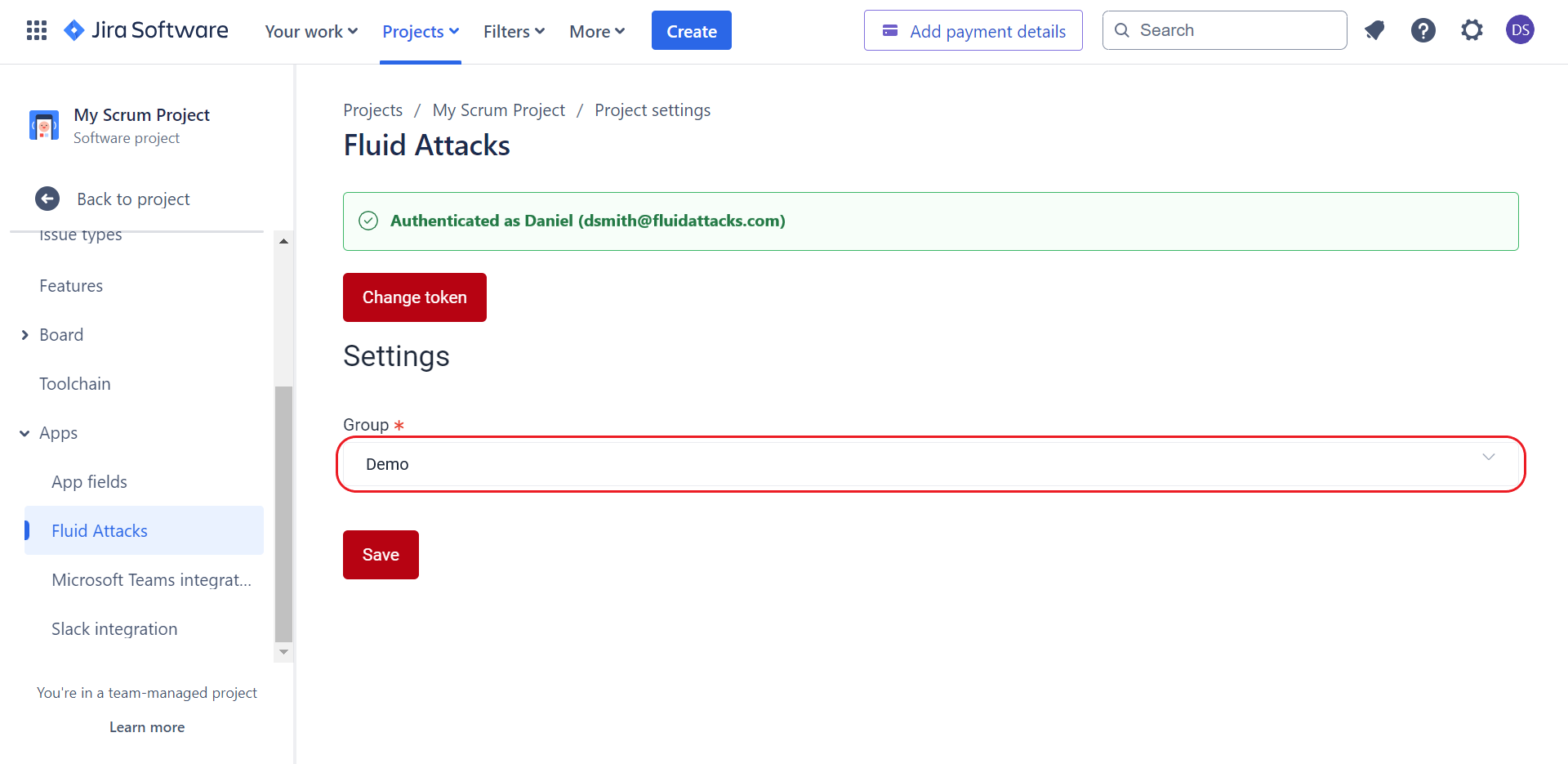Open the My Scrum Project breadcrumb link

[x=498, y=109]
